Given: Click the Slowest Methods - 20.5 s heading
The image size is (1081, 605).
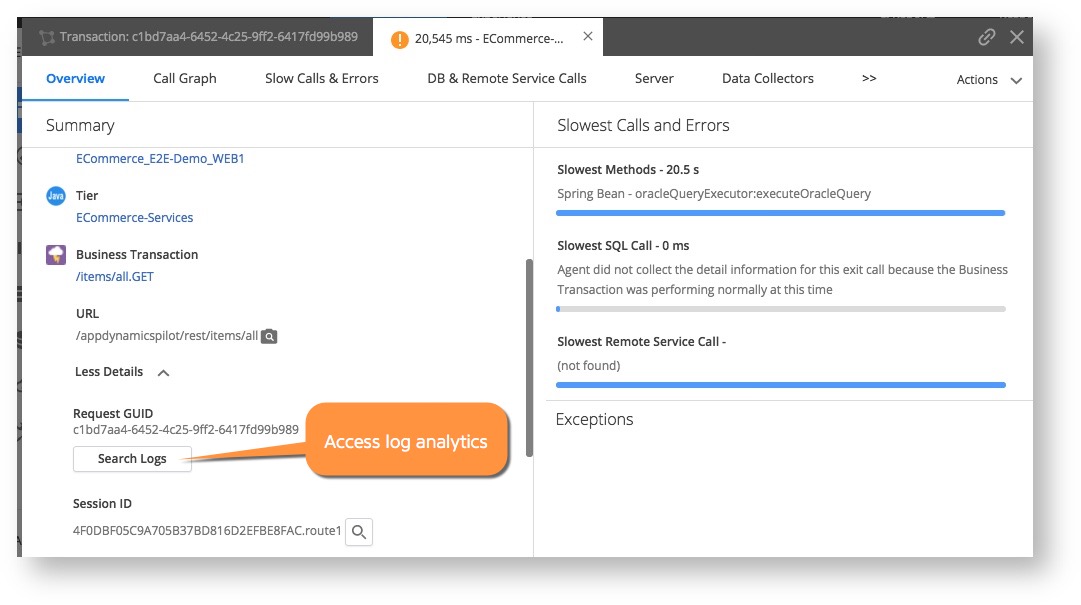Looking at the screenshot, I should (628, 170).
